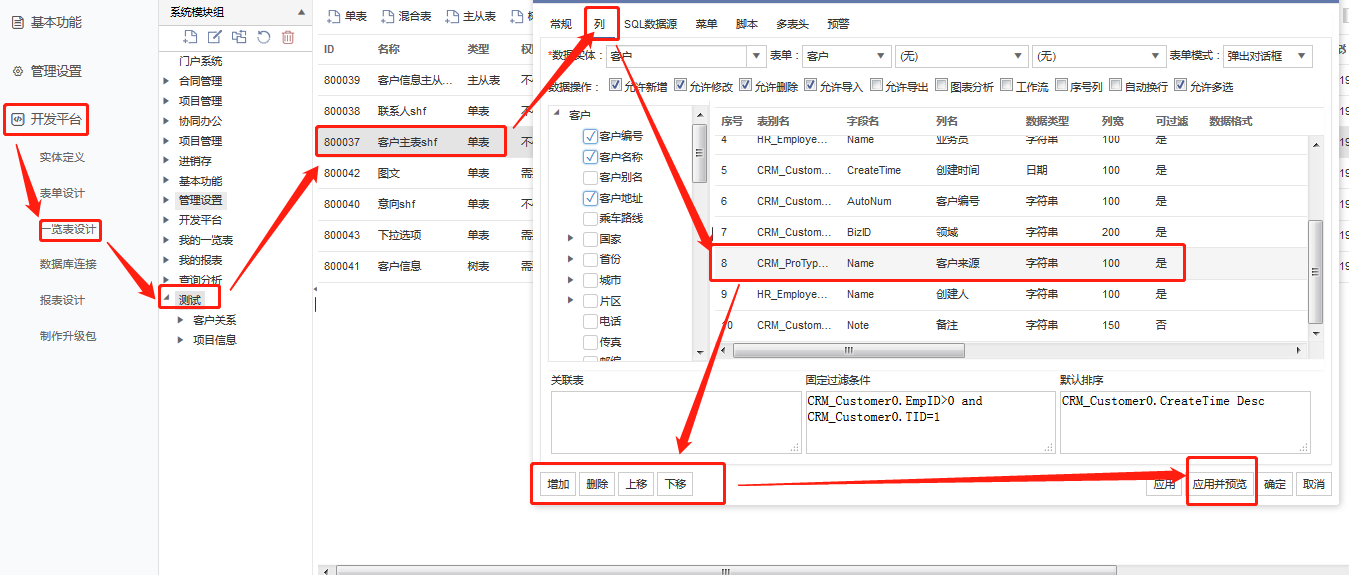Expand the 合同管理 tree node
1349x575 pixels.
click(167, 81)
